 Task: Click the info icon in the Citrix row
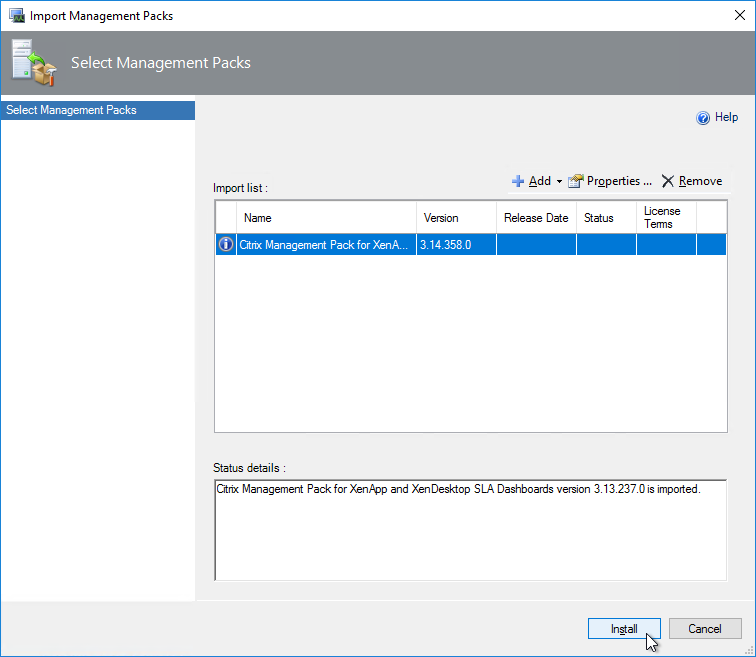[x=226, y=244]
